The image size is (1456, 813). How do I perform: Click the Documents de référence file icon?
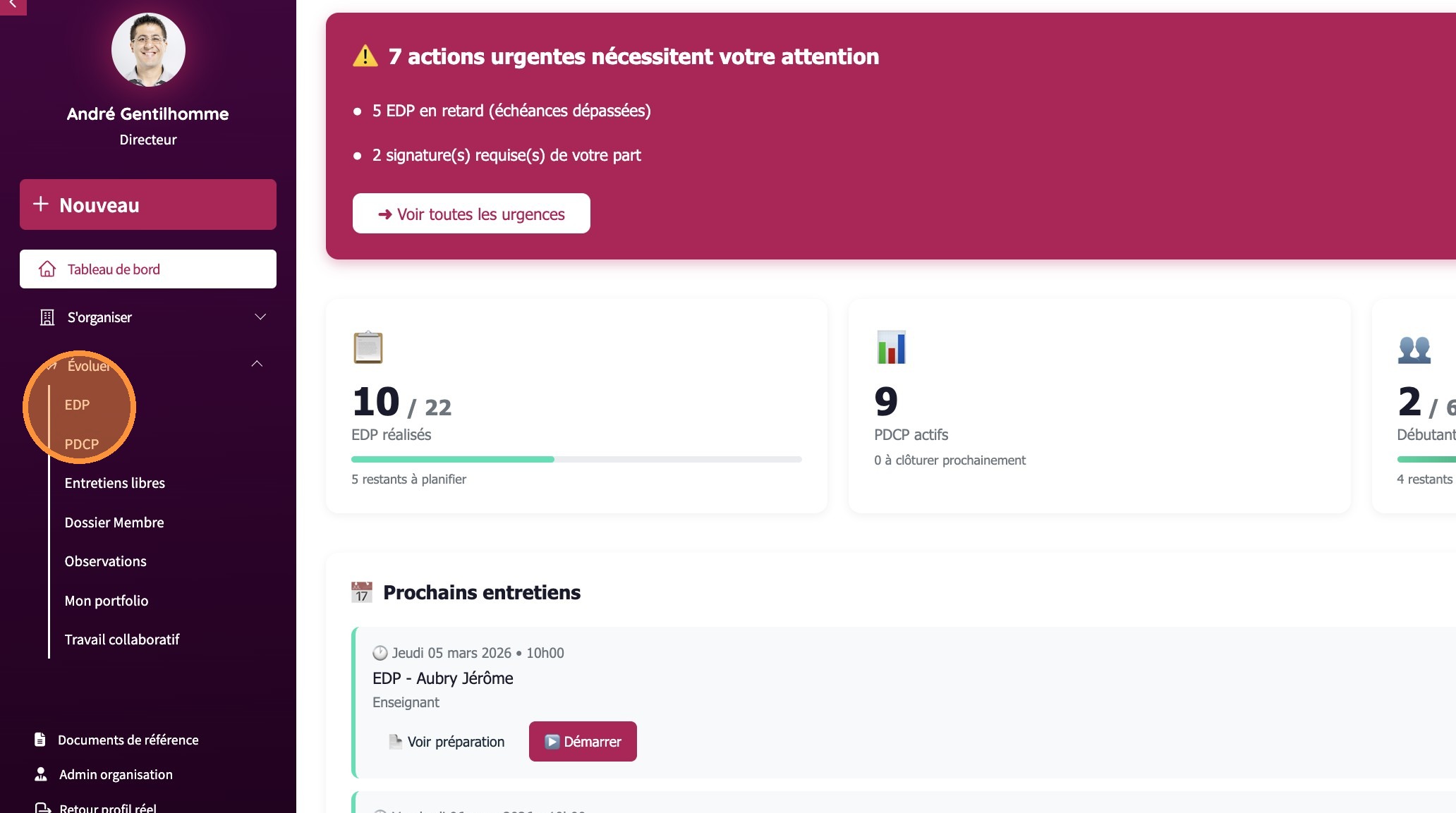point(40,740)
